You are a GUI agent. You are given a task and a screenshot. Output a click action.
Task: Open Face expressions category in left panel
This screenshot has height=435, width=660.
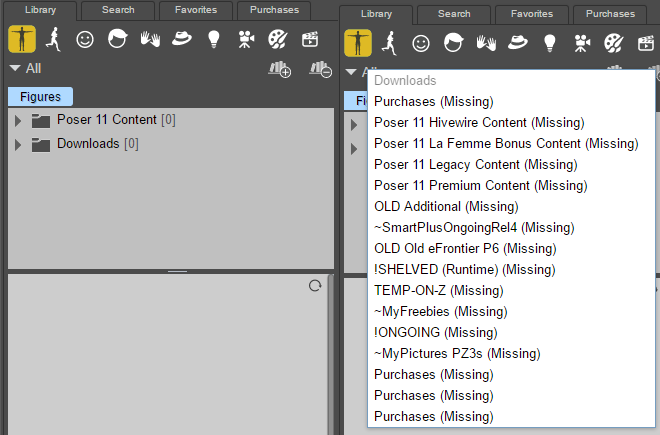[85, 39]
